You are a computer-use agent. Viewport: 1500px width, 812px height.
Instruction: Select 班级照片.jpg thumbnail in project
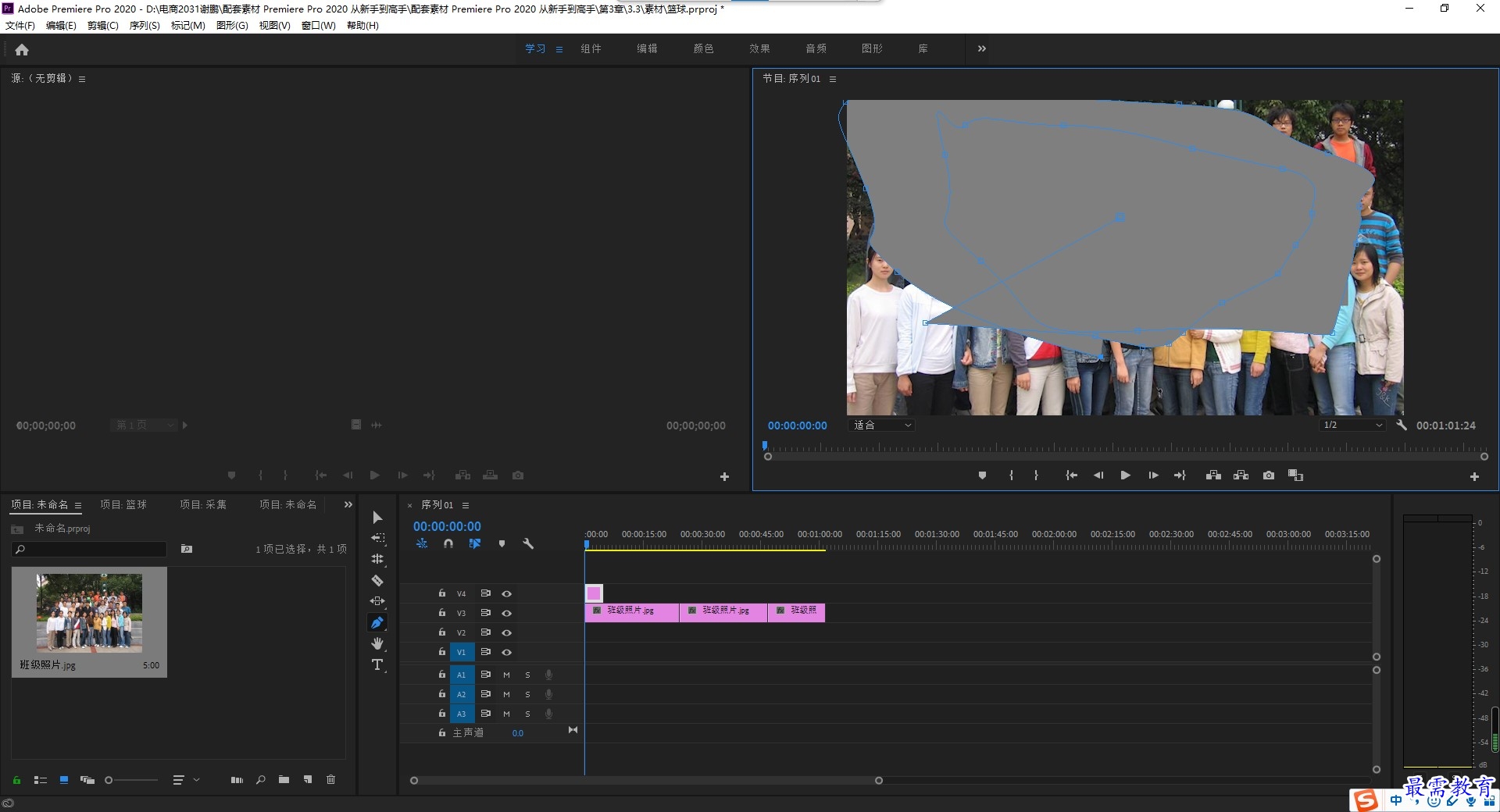[x=89, y=613]
